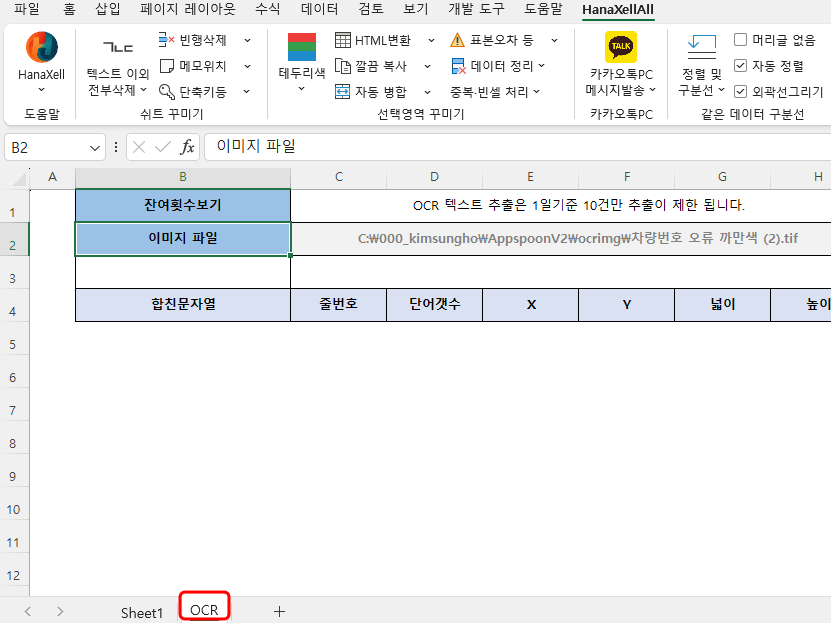The image size is (831, 623).
Task: Click the 테두리색 color swatch button
Action: coord(302,47)
